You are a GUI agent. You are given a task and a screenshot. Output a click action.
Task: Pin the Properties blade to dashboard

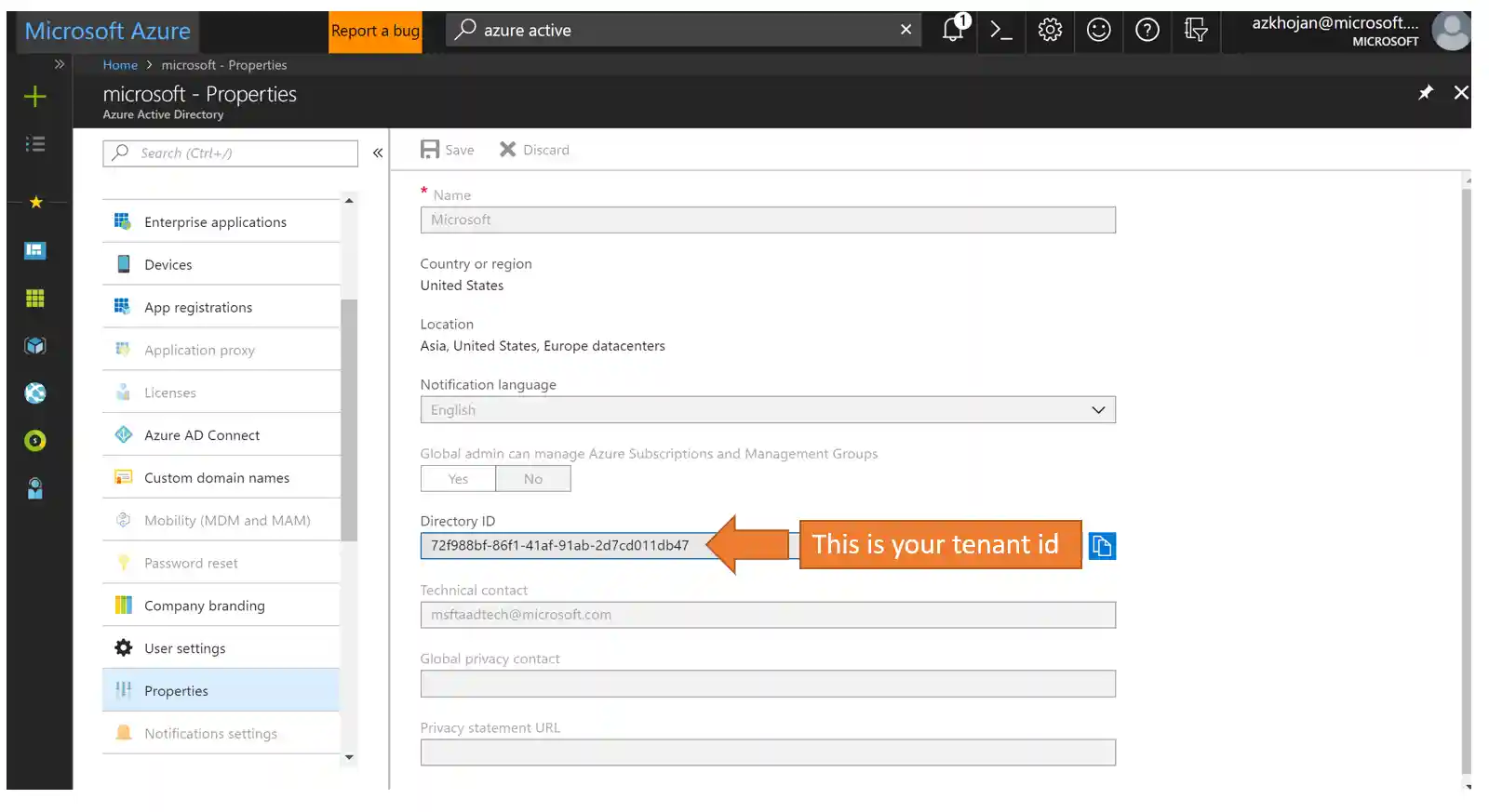1426,92
